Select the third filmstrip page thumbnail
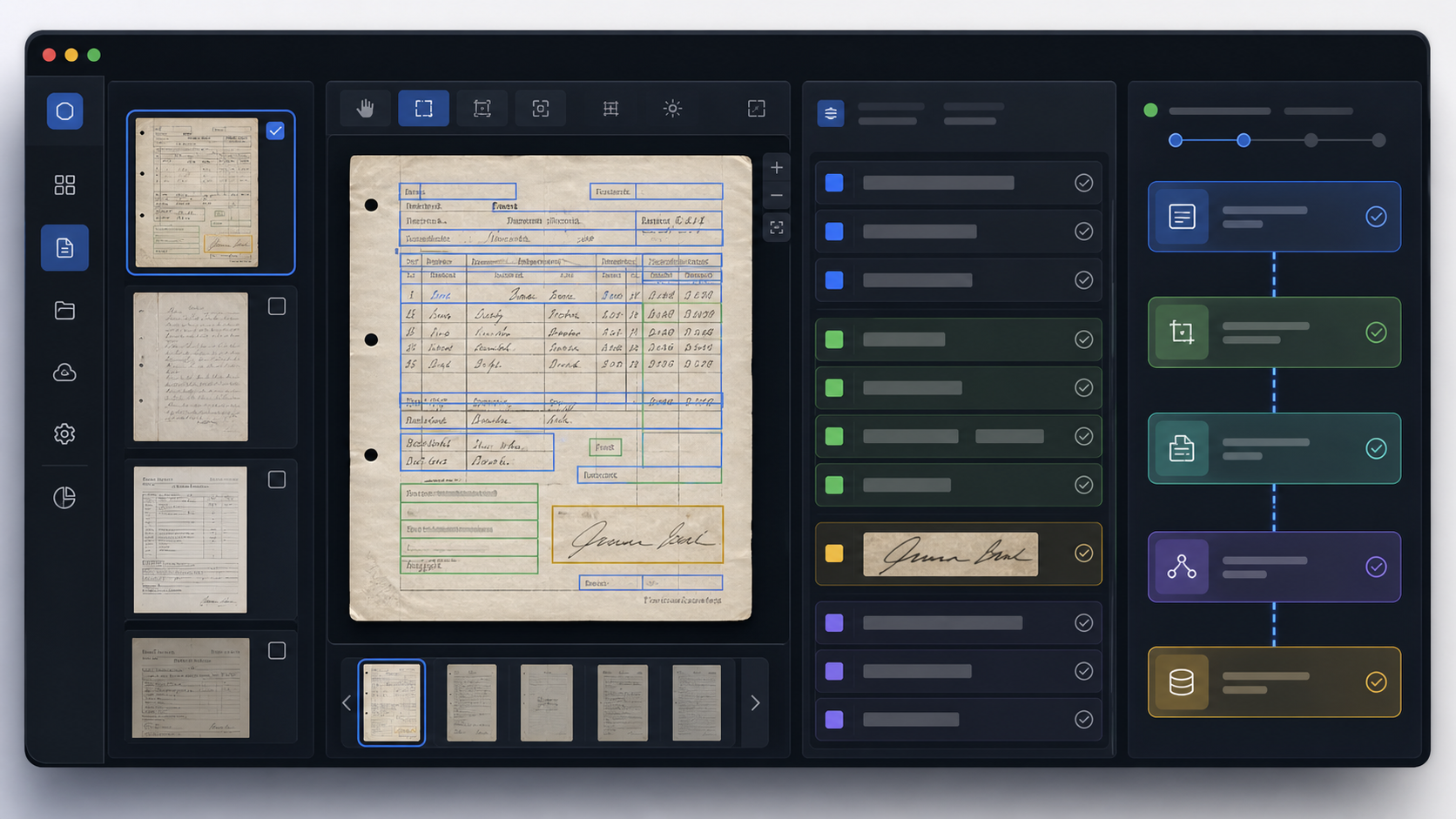Viewport: 1456px width, 819px height. tap(547, 702)
